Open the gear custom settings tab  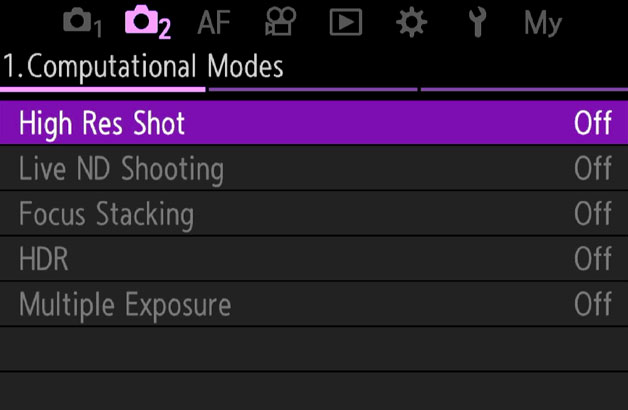pyautogui.click(x=410, y=22)
